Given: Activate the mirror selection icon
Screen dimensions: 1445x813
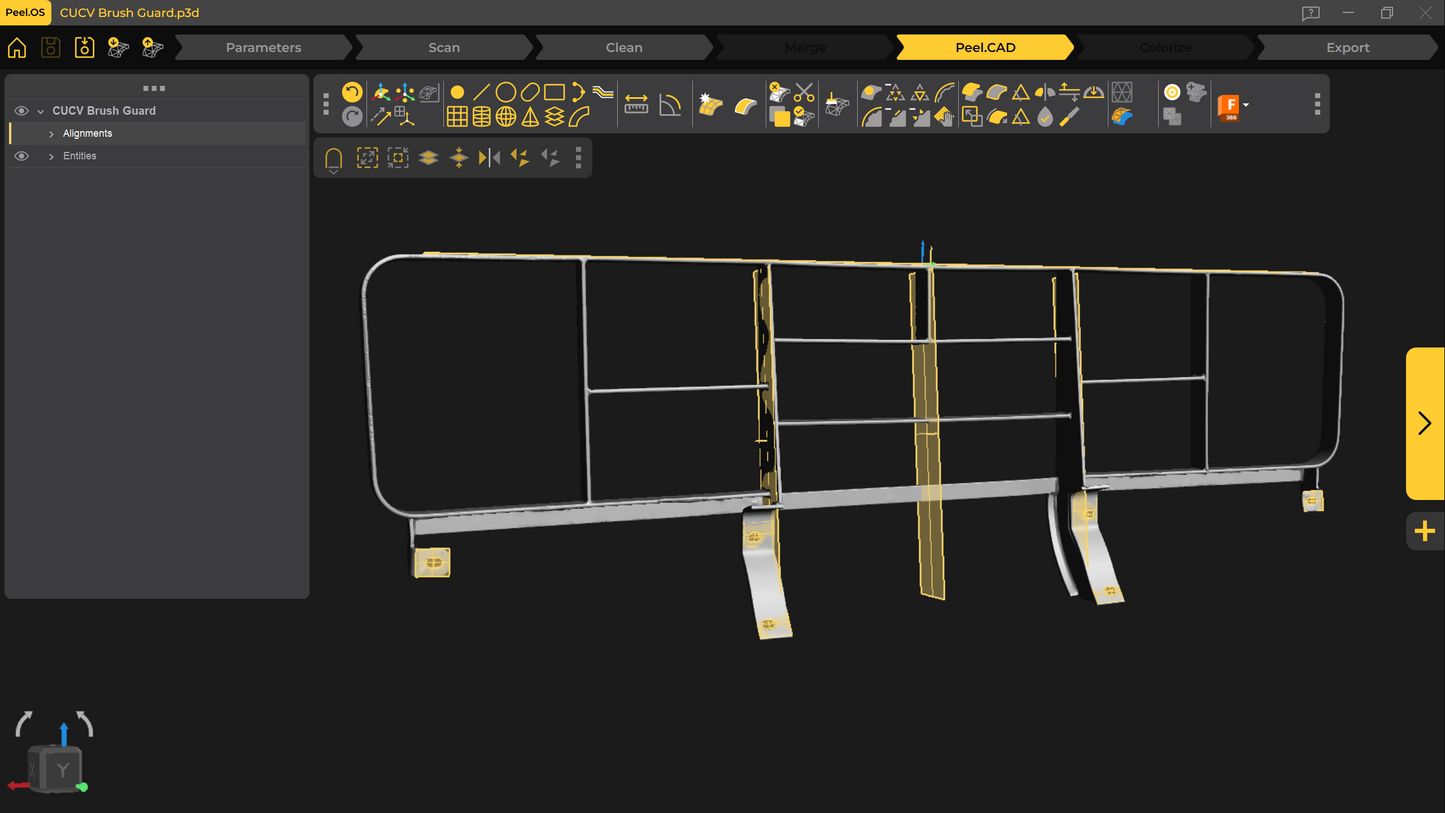Looking at the screenshot, I should tap(489, 158).
